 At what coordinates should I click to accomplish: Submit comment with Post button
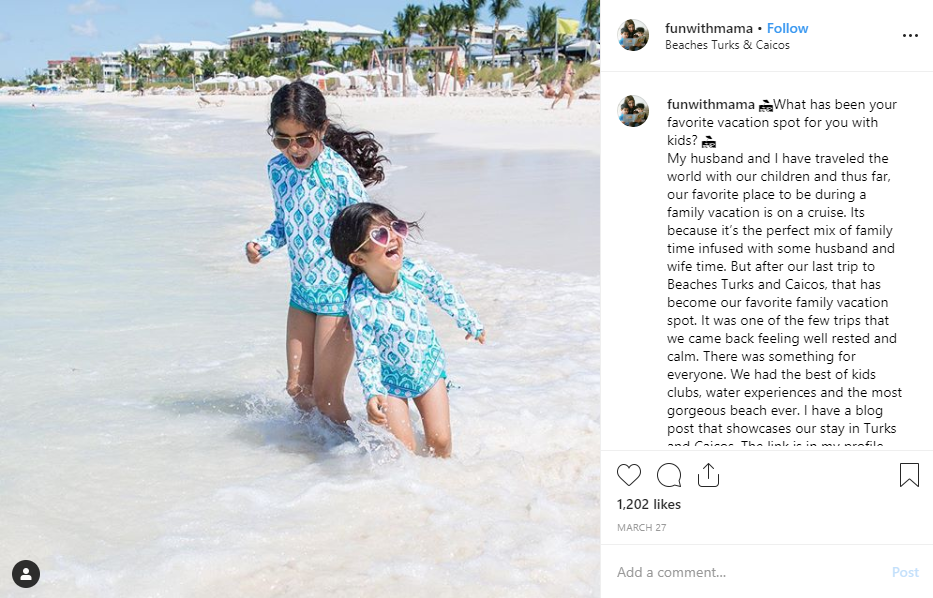[905, 572]
